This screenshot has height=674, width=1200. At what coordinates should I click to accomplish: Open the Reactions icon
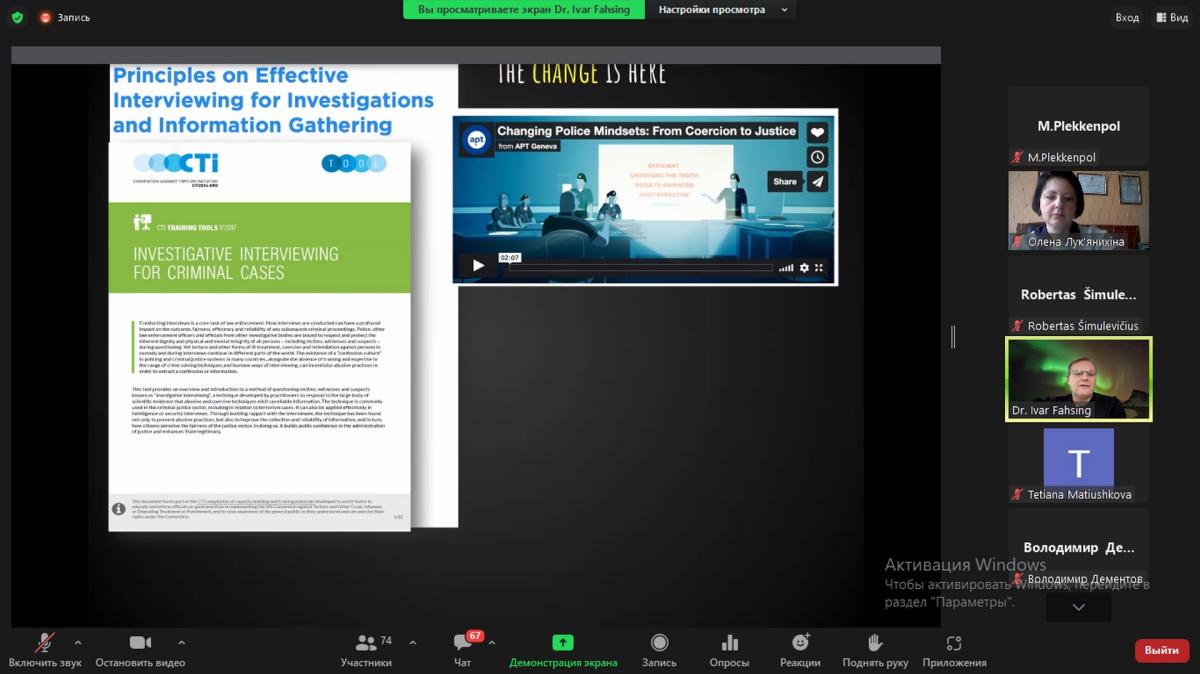[800, 643]
